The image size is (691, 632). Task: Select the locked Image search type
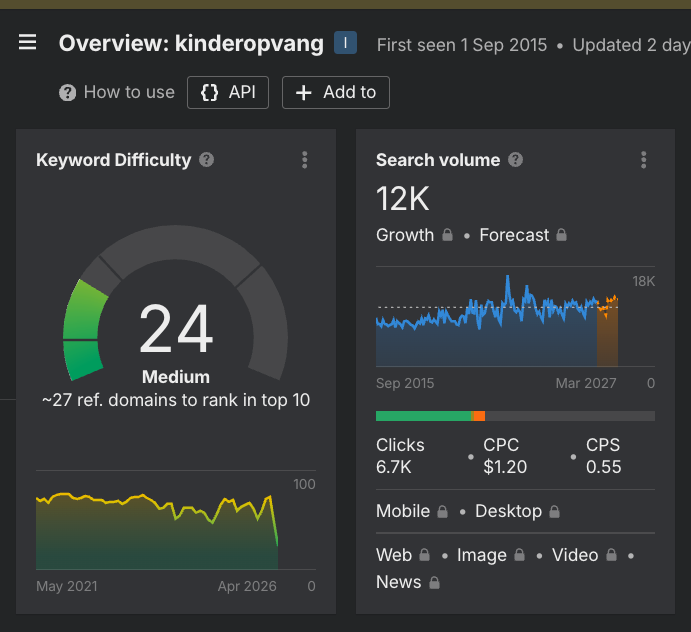click(x=482, y=555)
